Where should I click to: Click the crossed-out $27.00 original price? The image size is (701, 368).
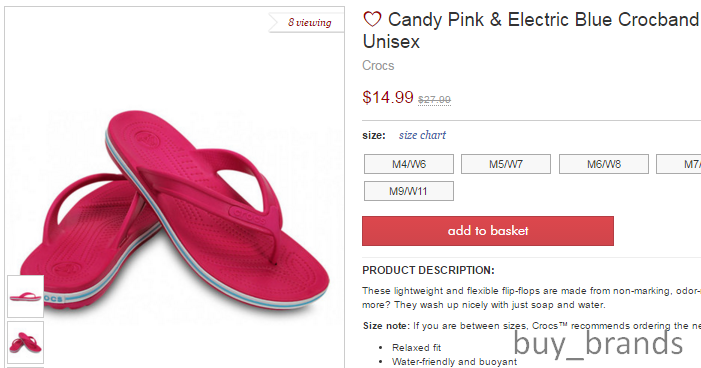click(x=434, y=100)
